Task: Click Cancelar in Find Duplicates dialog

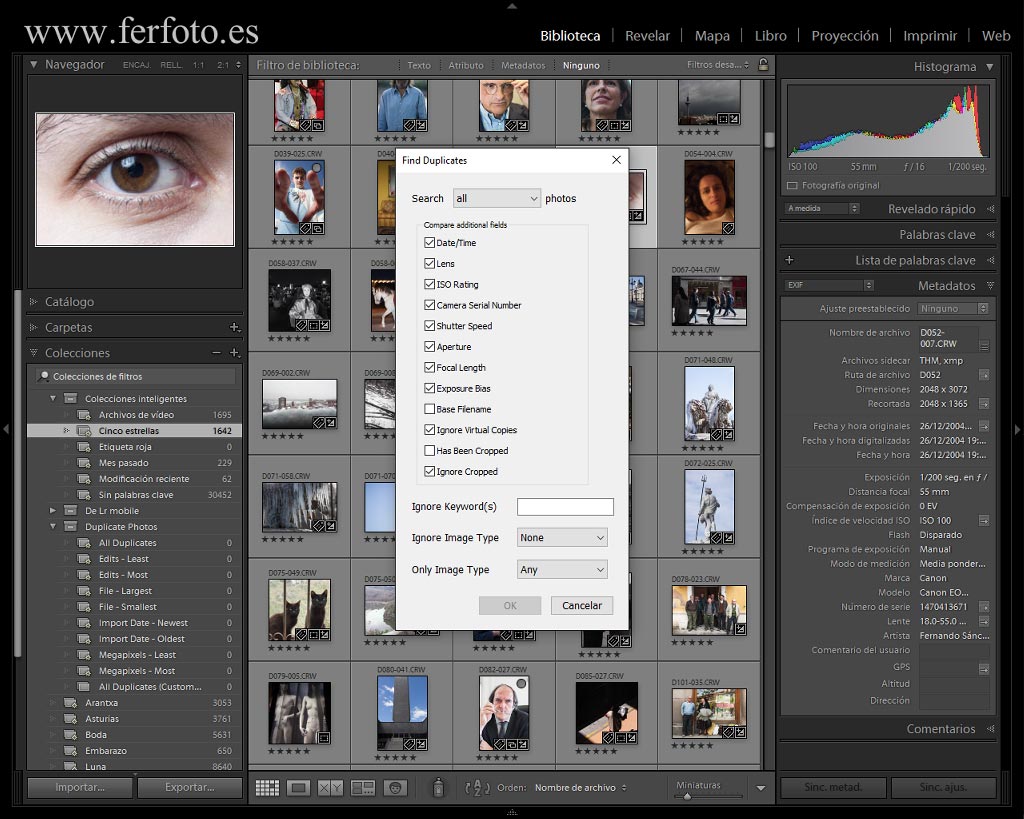Action: click(x=582, y=605)
